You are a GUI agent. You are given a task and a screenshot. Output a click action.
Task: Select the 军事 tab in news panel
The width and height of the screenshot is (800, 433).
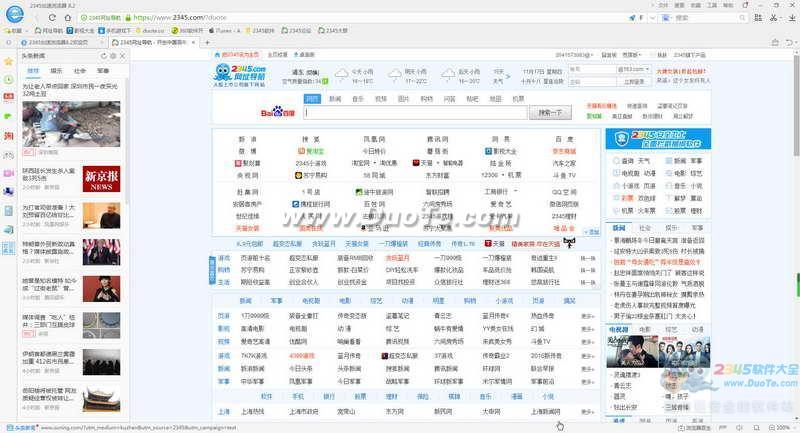(103, 70)
